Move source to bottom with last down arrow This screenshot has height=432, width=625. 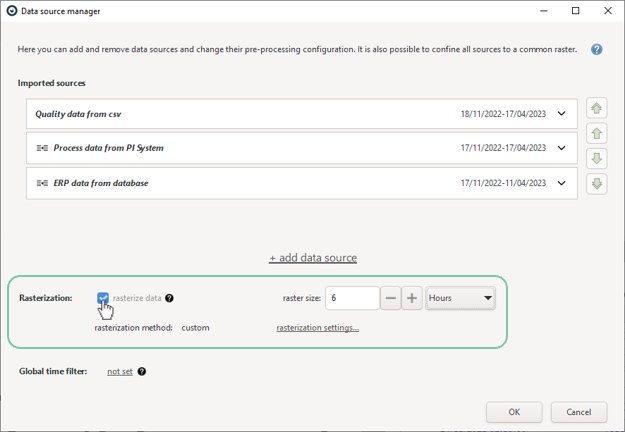596,184
